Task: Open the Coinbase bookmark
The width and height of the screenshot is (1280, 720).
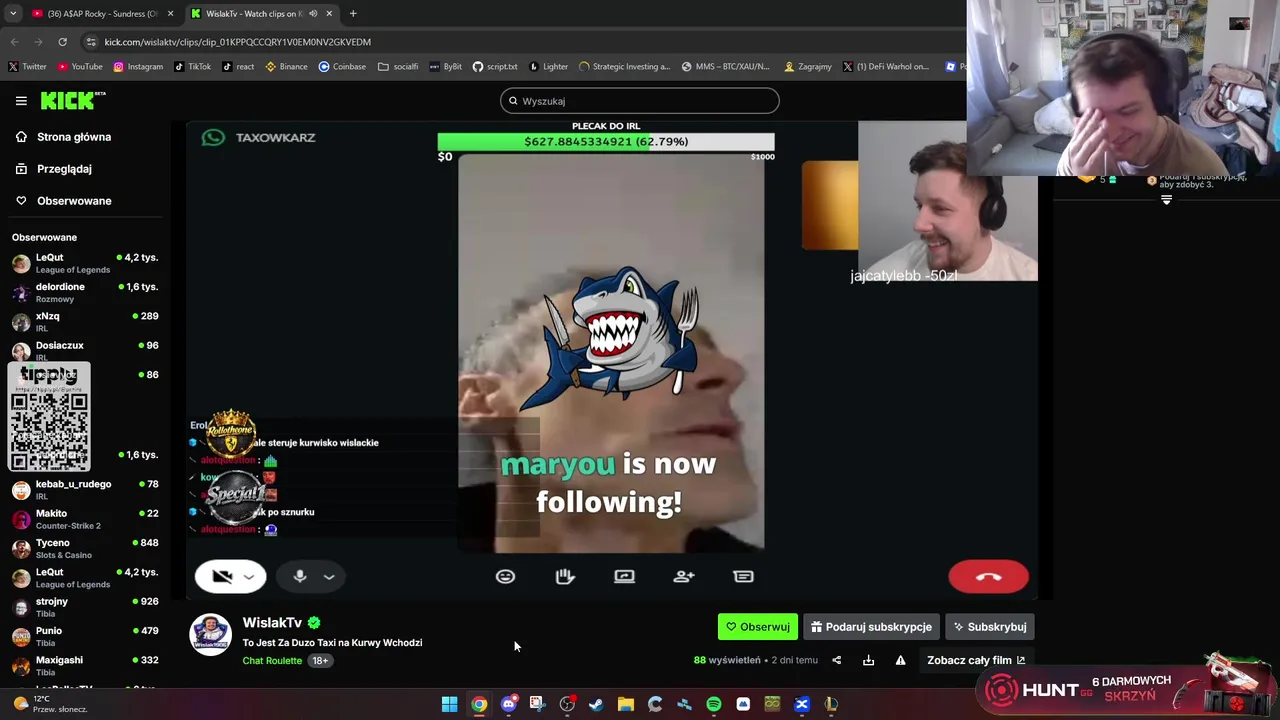Action: (342, 67)
